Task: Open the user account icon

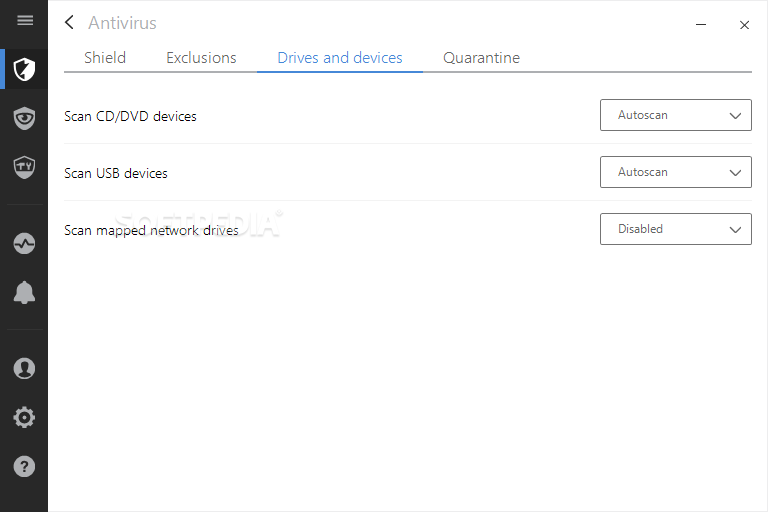Action: click(24, 368)
